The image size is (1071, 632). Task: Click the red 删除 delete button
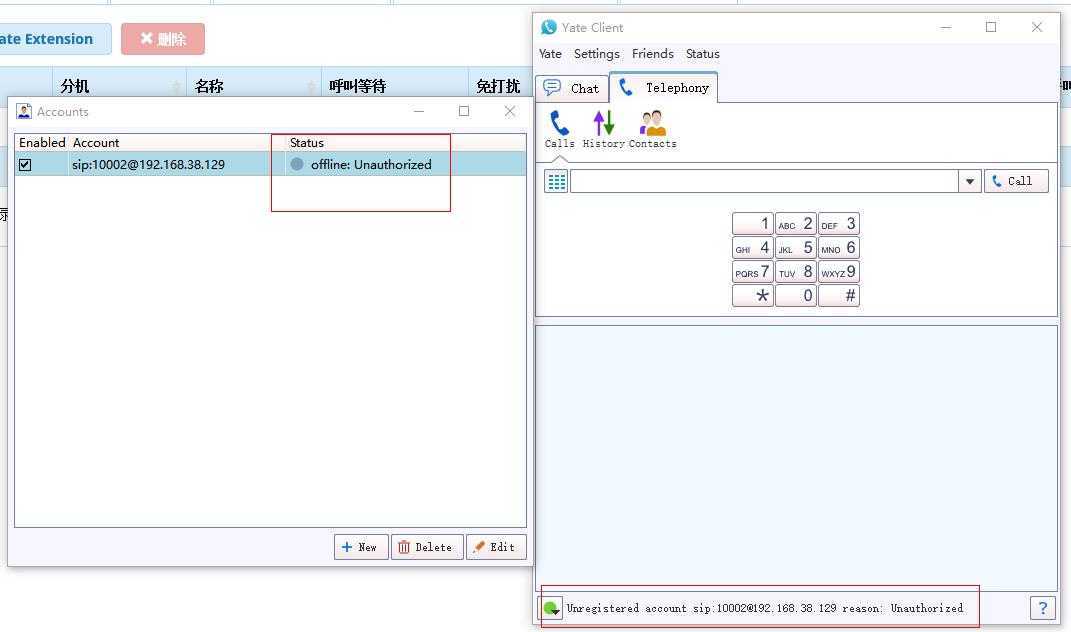pyautogui.click(x=163, y=39)
